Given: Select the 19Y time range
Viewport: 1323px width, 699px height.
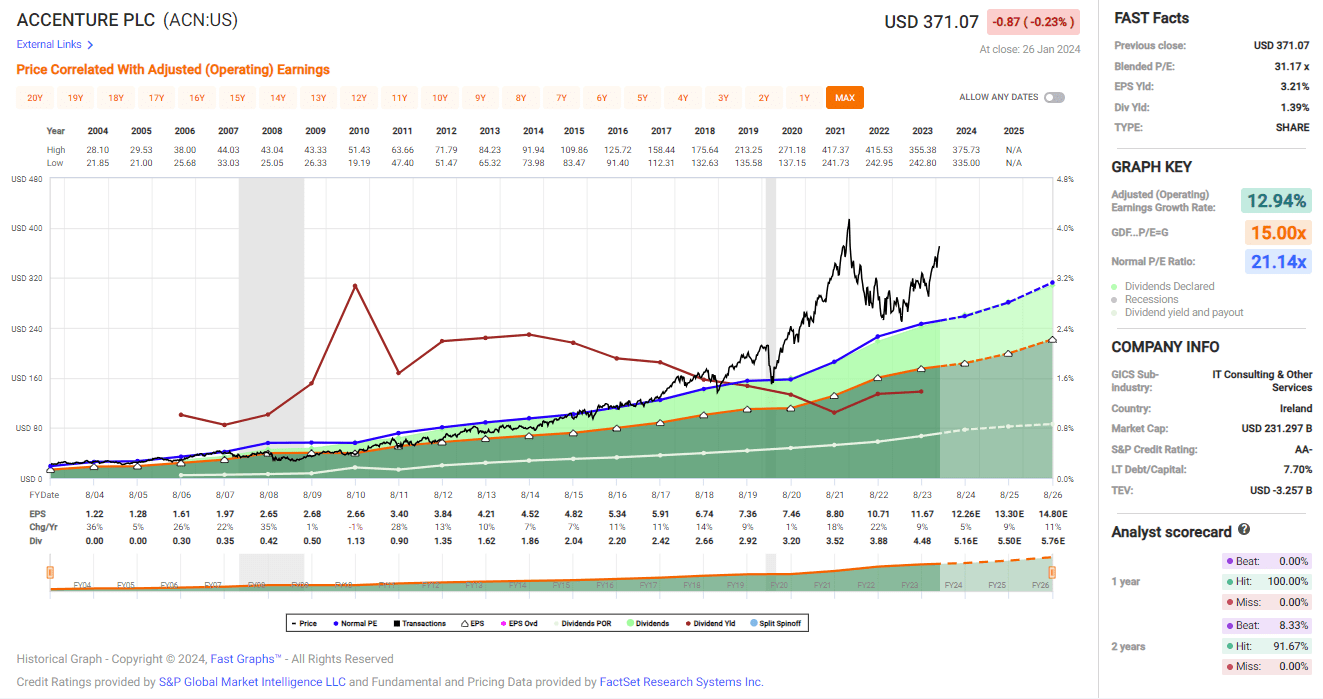Looking at the screenshot, I should click(75, 98).
